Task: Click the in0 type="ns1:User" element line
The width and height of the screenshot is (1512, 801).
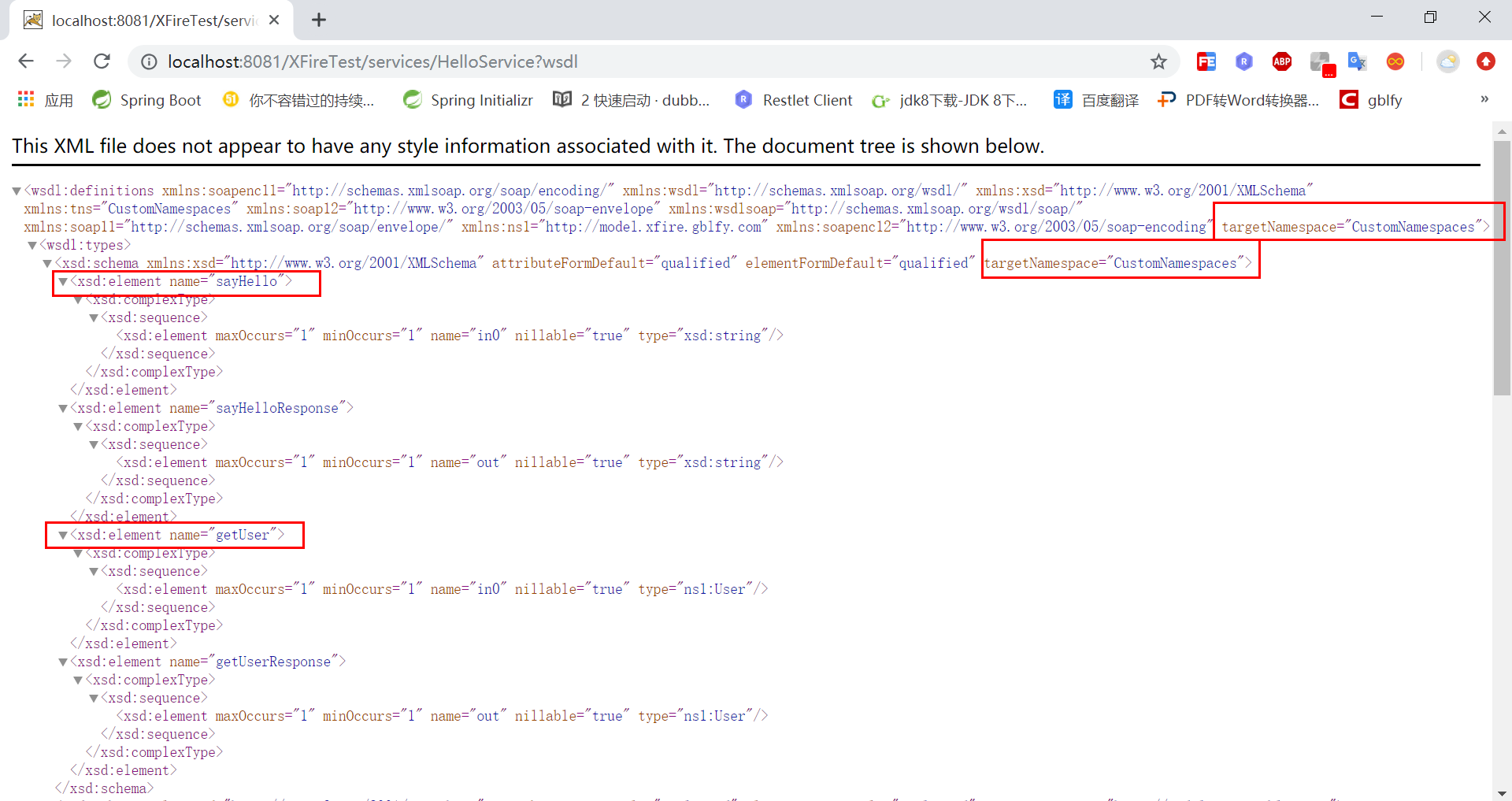Action: pyautogui.click(x=442, y=590)
